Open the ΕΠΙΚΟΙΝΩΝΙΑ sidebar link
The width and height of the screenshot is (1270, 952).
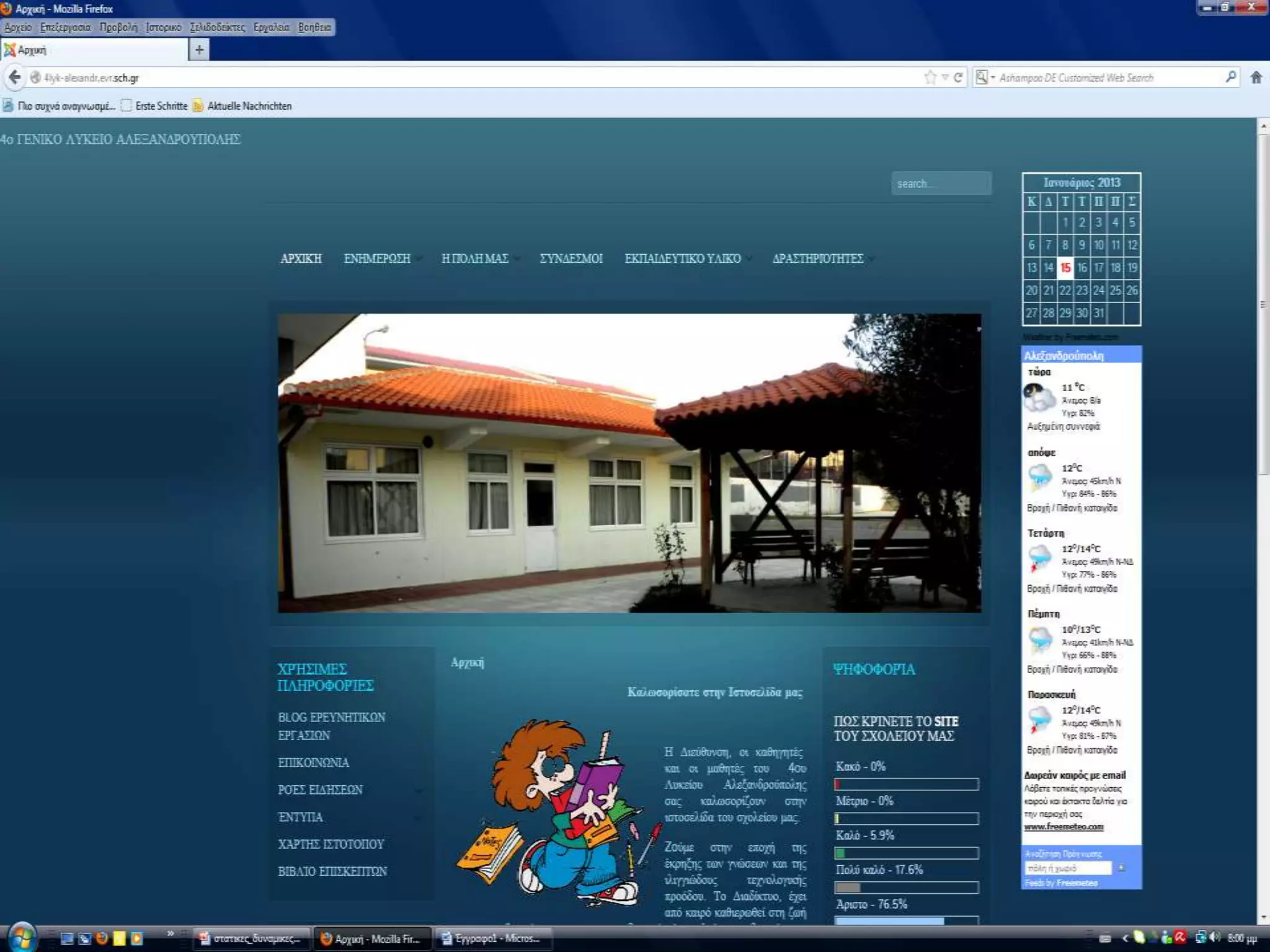point(313,763)
